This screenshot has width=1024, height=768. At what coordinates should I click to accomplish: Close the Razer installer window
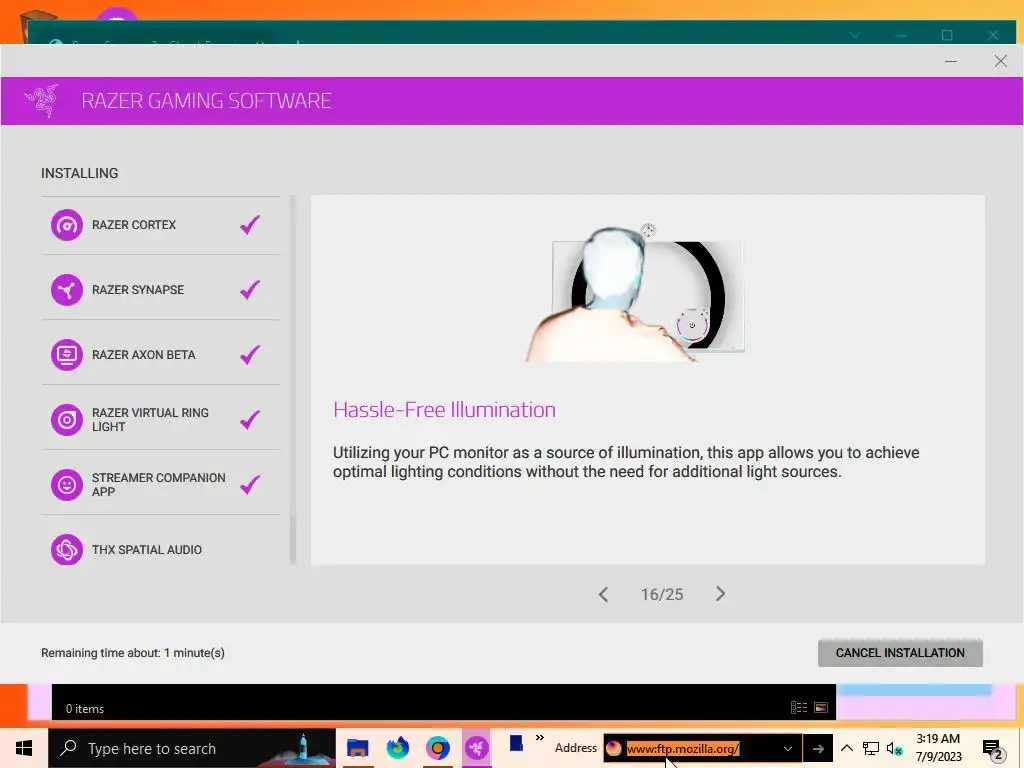1000,61
